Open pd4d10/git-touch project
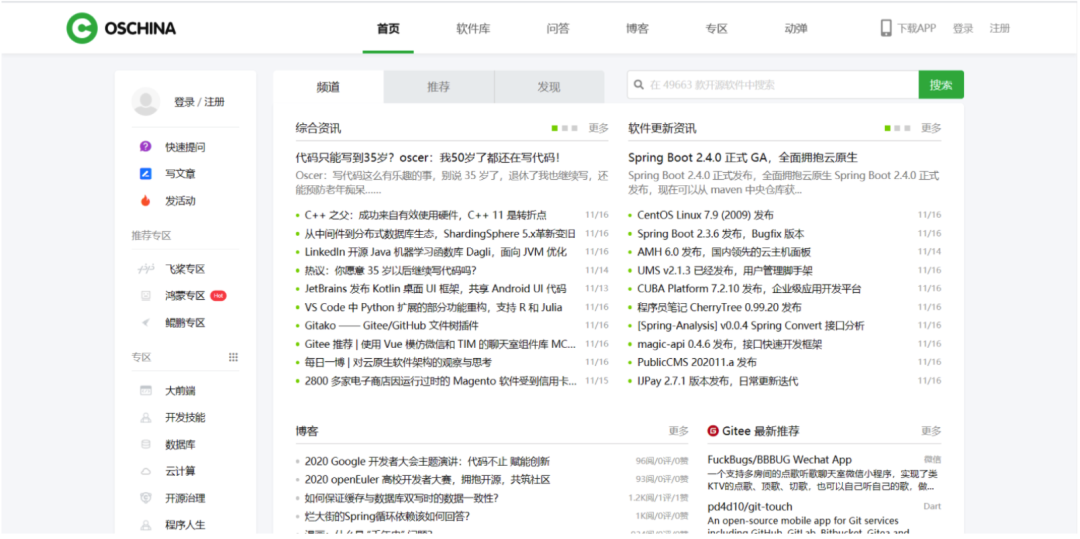The height and width of the screenshot is (539, 1080). 749,507
